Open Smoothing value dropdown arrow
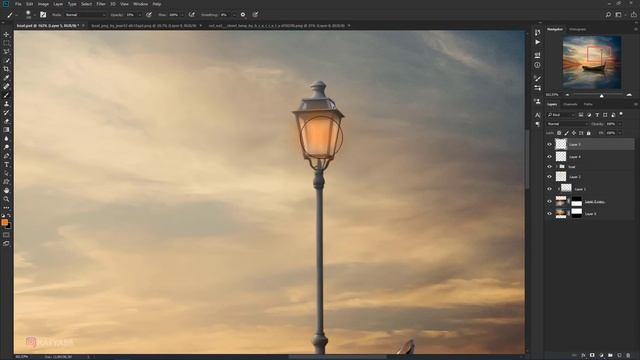 tap(234, 15)
